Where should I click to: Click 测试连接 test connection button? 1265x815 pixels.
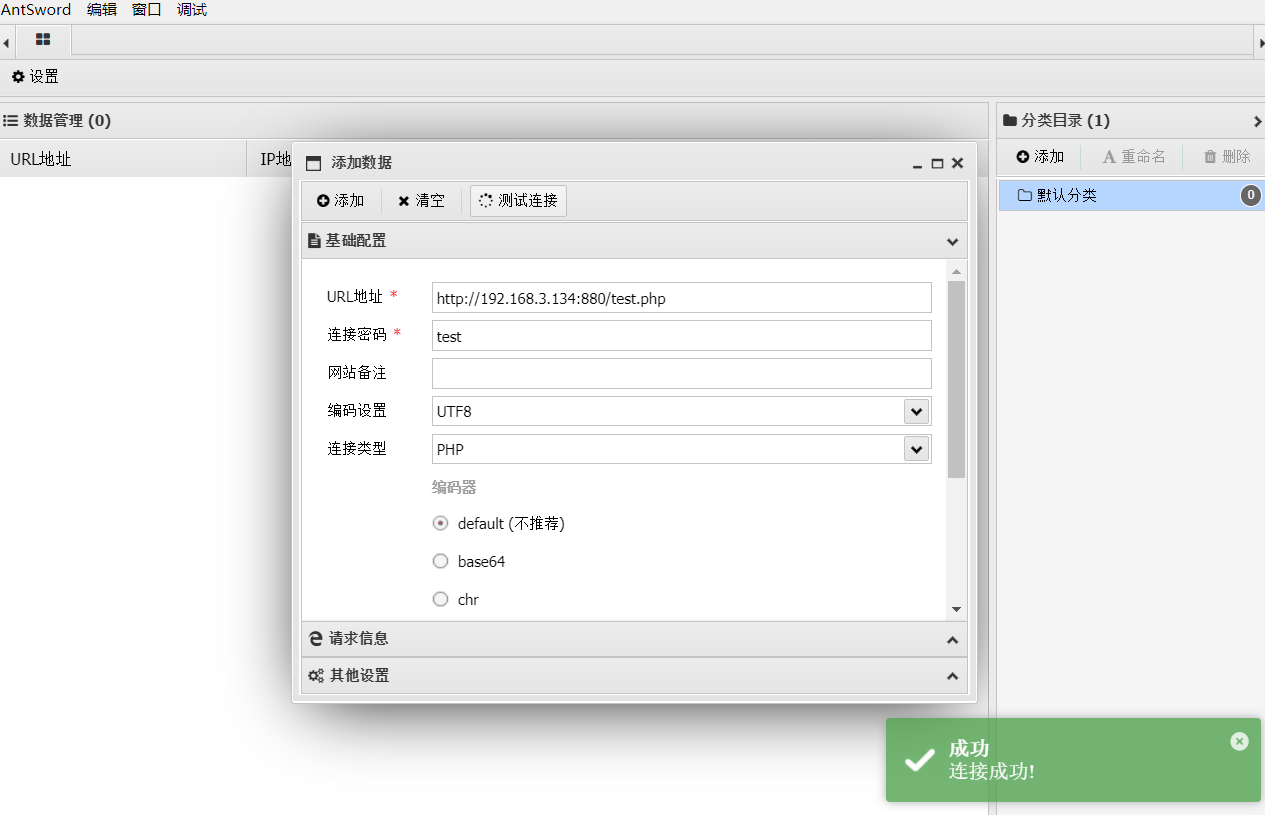(x=518, y=201)
